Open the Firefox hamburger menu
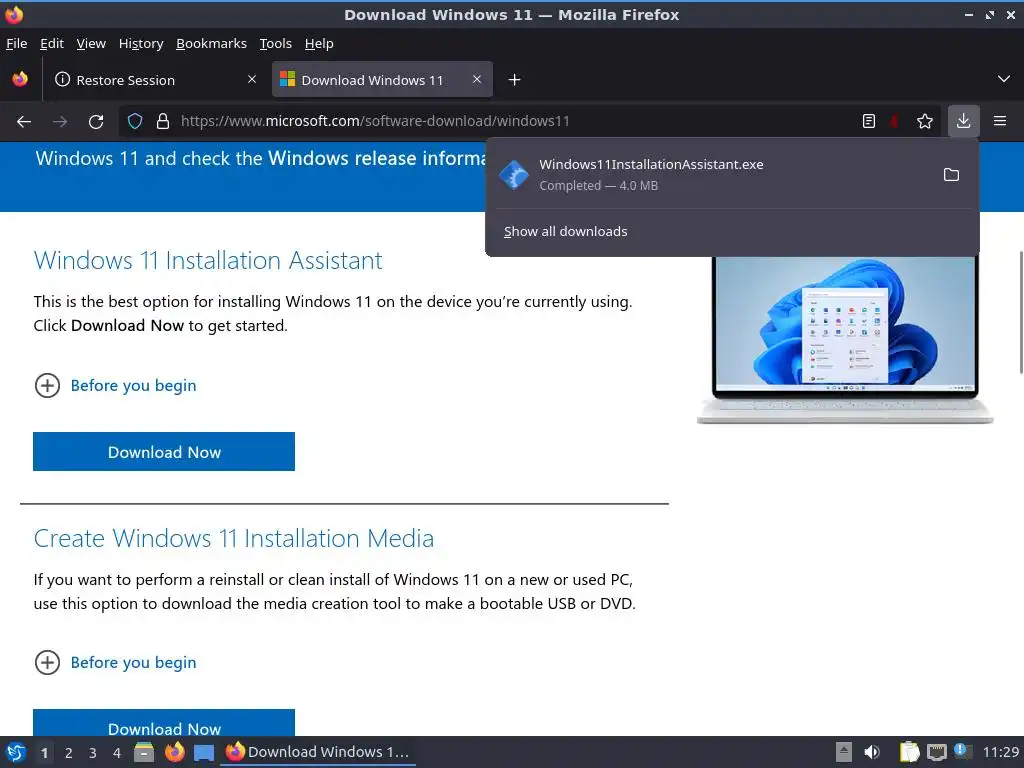The width and height of the screenshot is (1024, 768). pos(1000,121)
